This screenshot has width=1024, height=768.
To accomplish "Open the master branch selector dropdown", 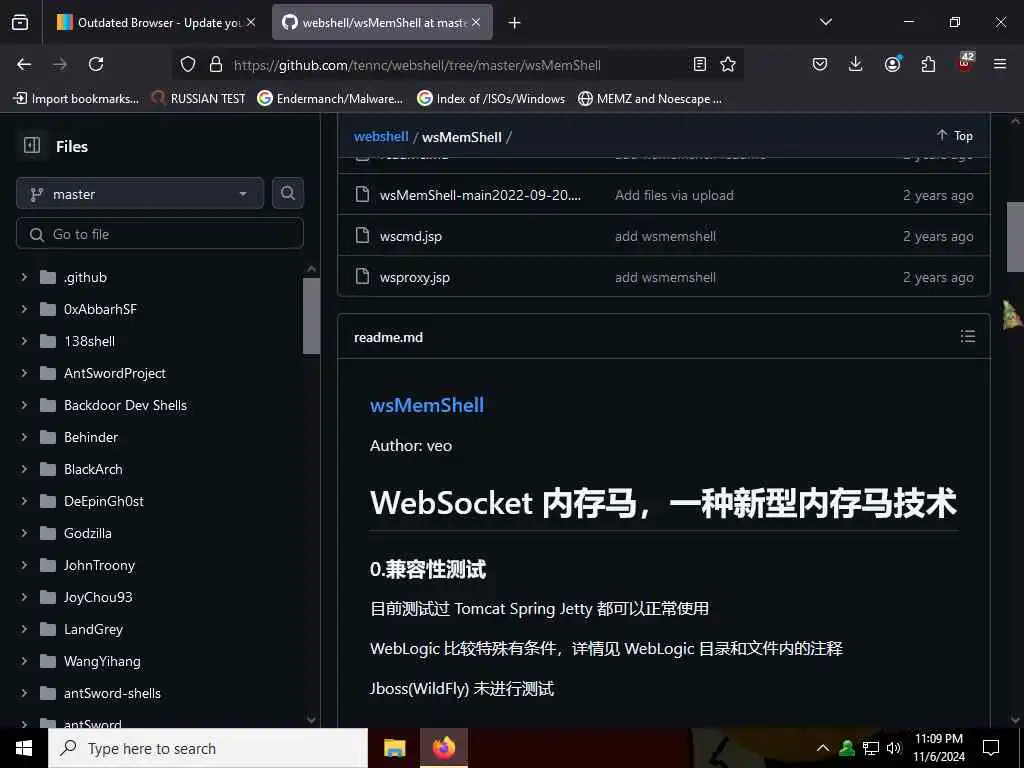I will click(x=140, y=194).
